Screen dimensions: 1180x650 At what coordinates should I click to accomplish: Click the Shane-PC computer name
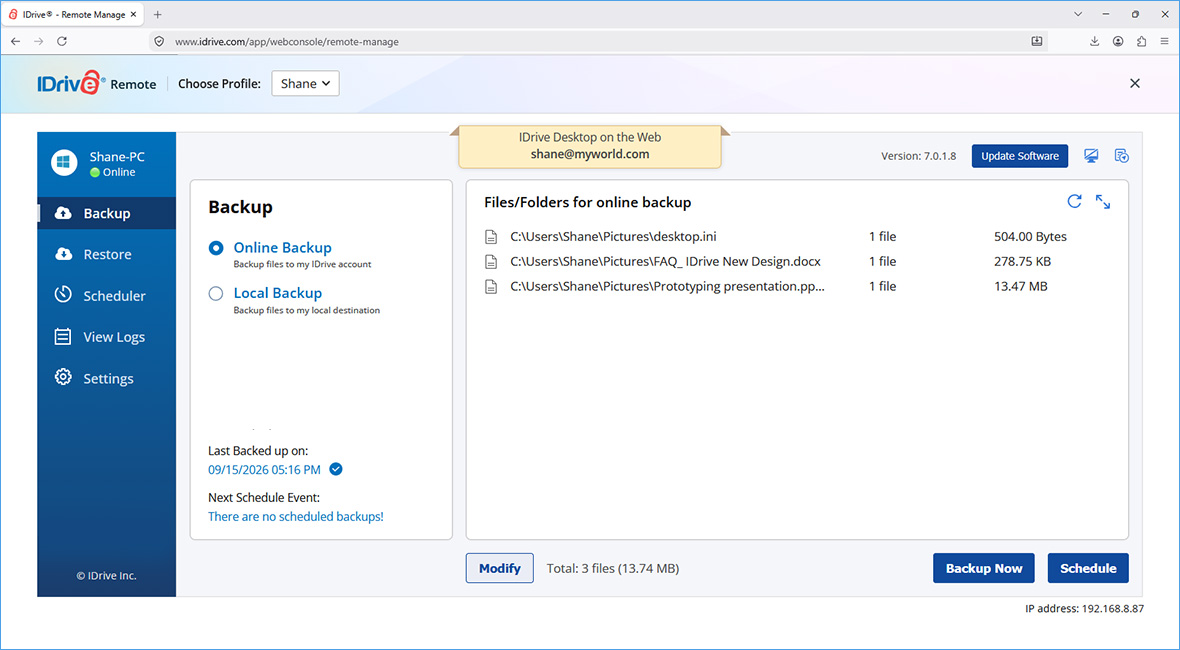coord(117,156)
